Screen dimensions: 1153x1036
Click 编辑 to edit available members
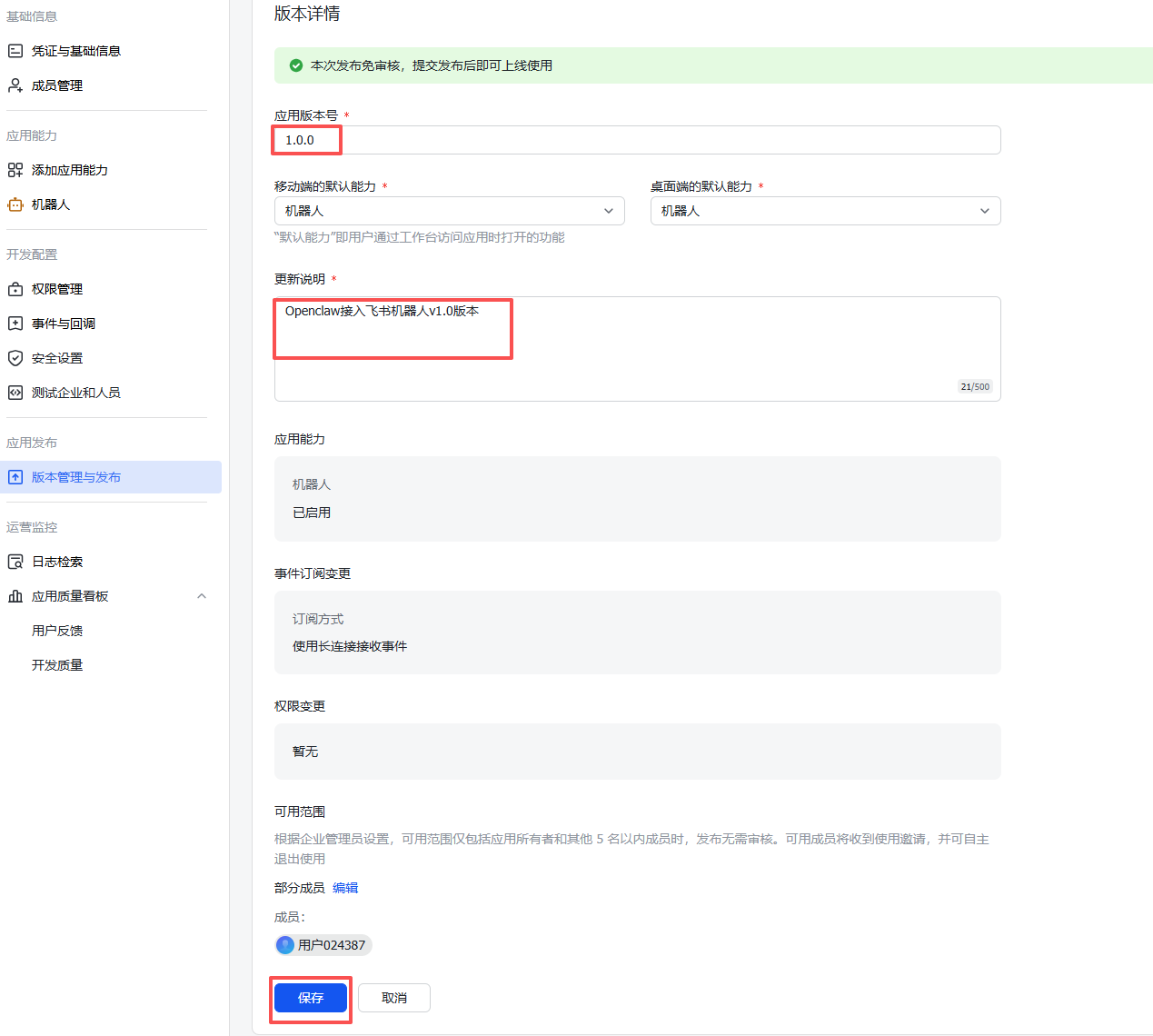(345, 887)
